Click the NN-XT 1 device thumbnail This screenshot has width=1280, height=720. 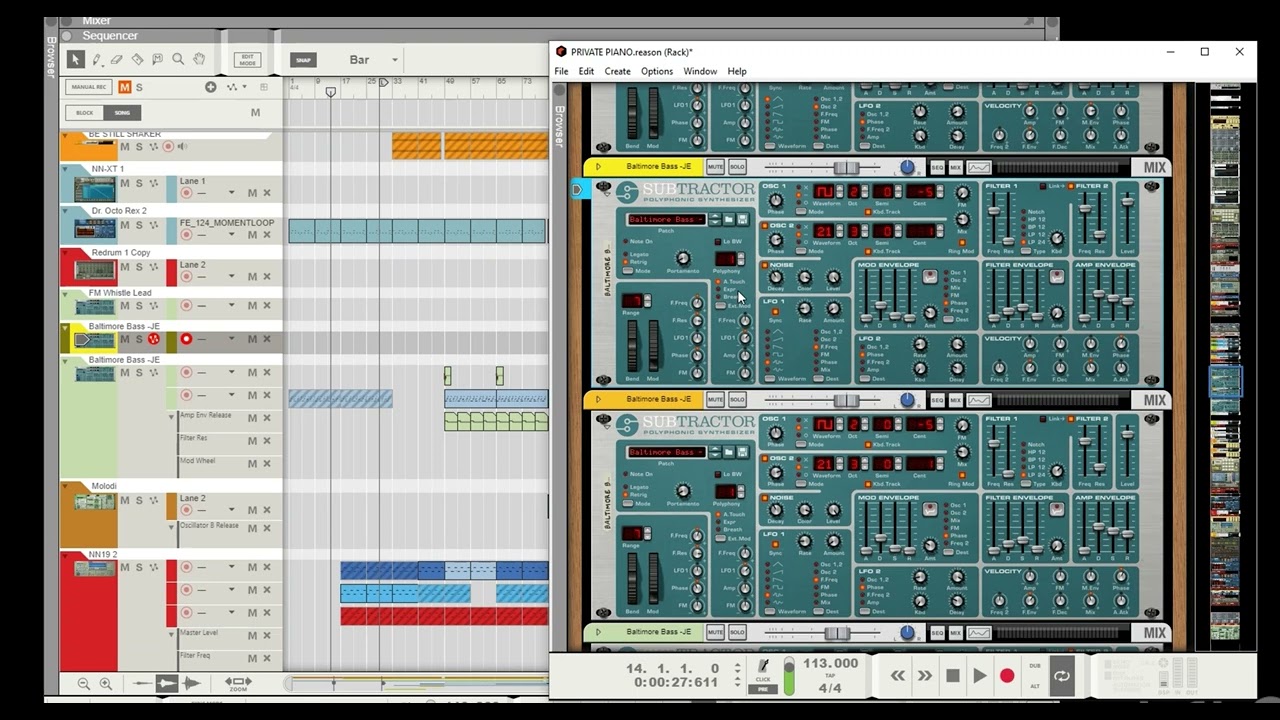(95, 189)
